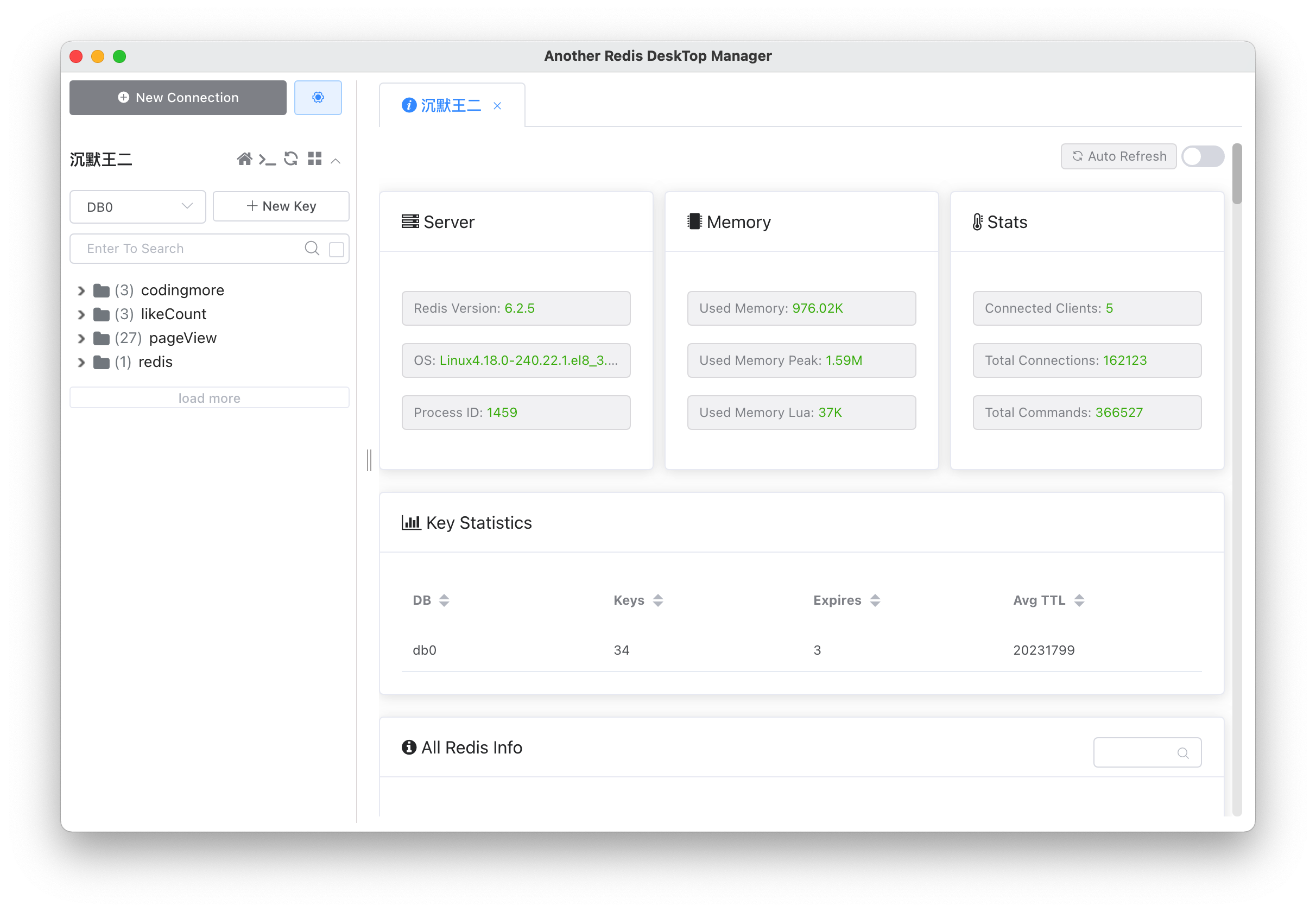
Task: Click the Server panel icon
Action: tap(410, 222)
